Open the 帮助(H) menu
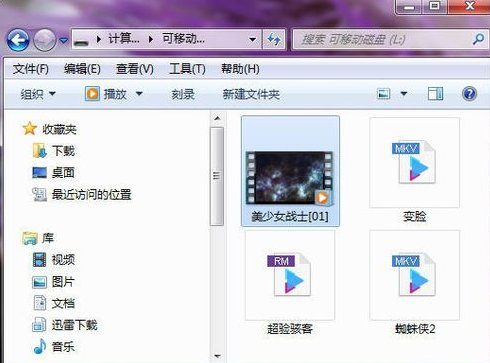Screen dimensions: 490x363 (x=240, y=69)
